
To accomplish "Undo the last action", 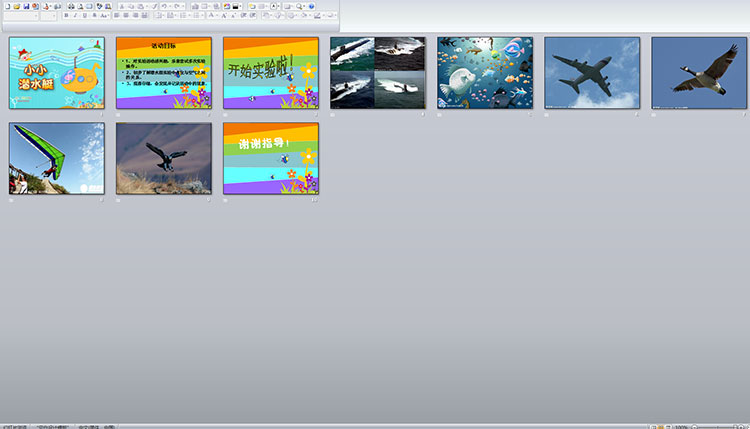I will (164, 6).
